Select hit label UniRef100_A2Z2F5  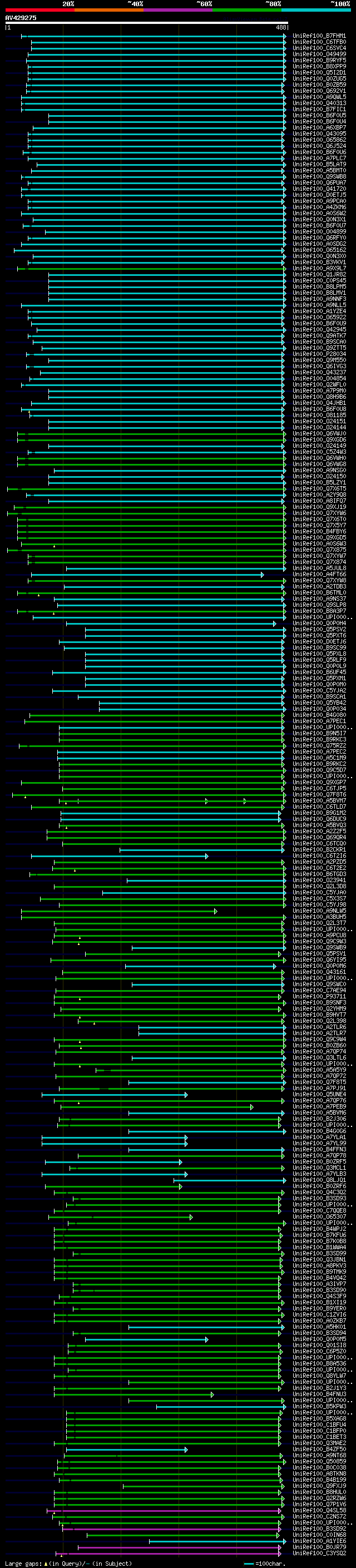pyautogui.click(x=319, y=832)
